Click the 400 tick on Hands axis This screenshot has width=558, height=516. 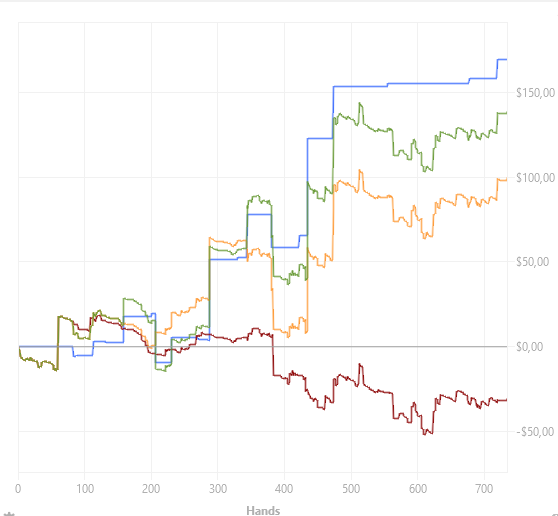coord(284,489)
